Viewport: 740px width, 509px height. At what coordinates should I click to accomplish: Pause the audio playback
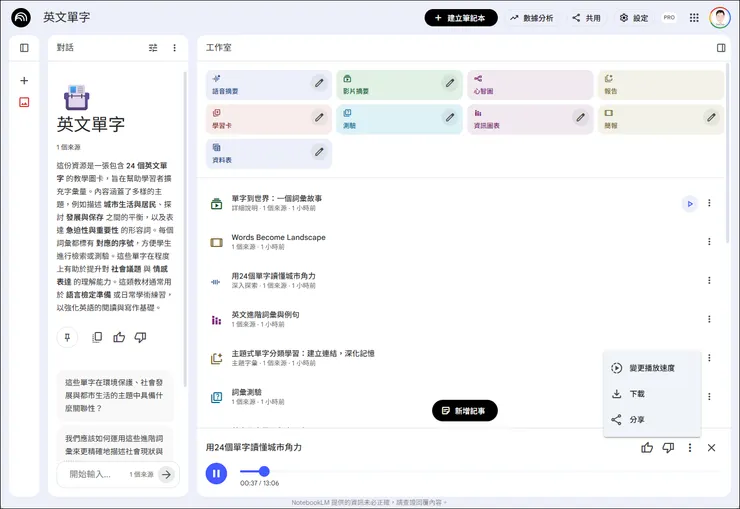click(216, 473)
